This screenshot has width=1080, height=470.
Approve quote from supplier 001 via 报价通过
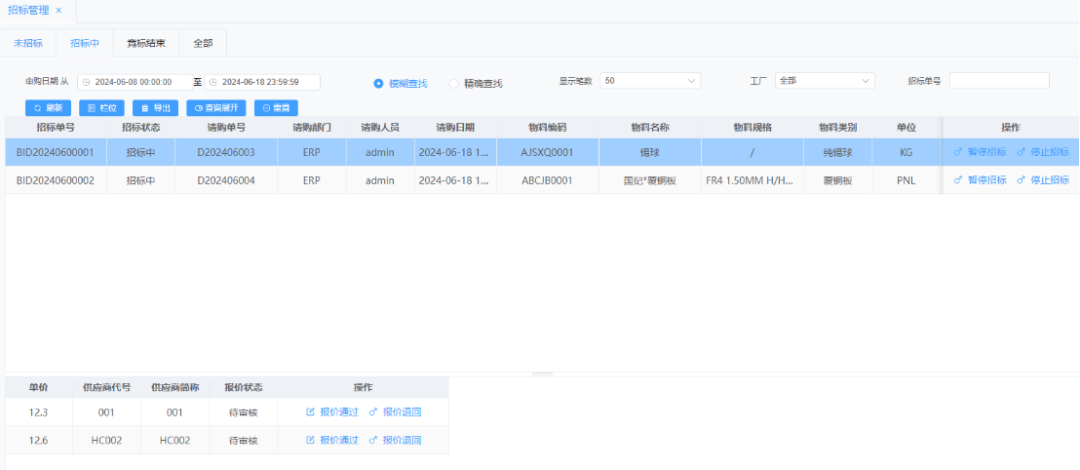coord(332,412)
